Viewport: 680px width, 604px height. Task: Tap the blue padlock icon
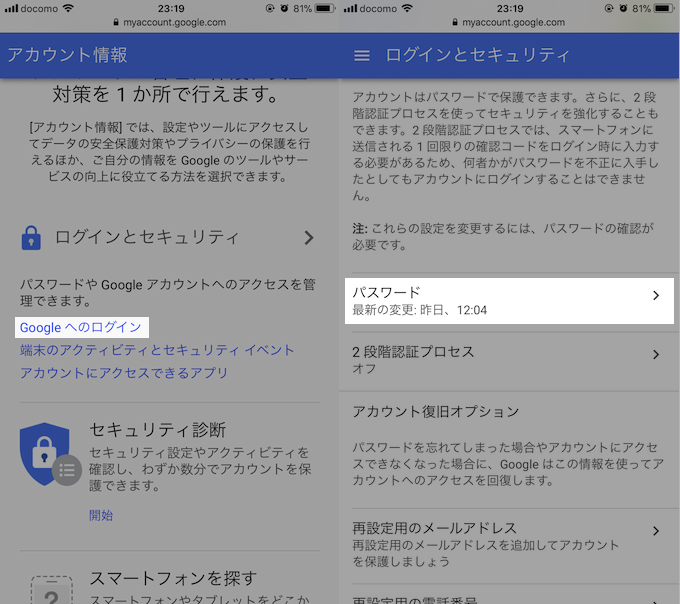click(32, 238)
